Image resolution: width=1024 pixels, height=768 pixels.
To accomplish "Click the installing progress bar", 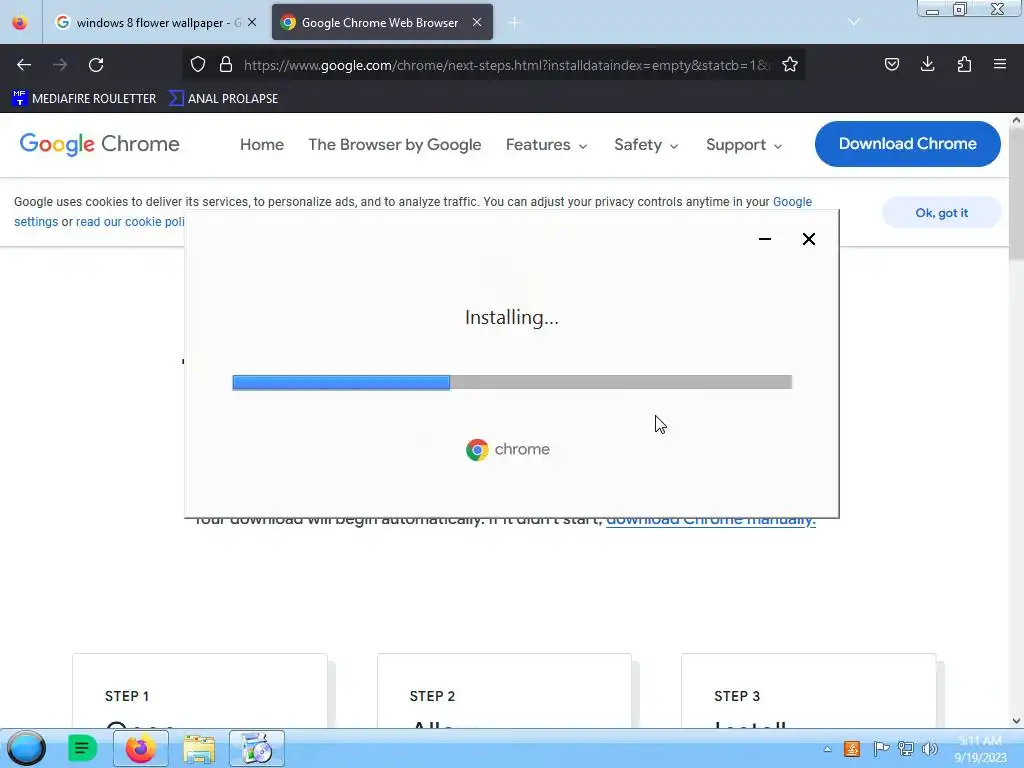I will pos(512,382).
